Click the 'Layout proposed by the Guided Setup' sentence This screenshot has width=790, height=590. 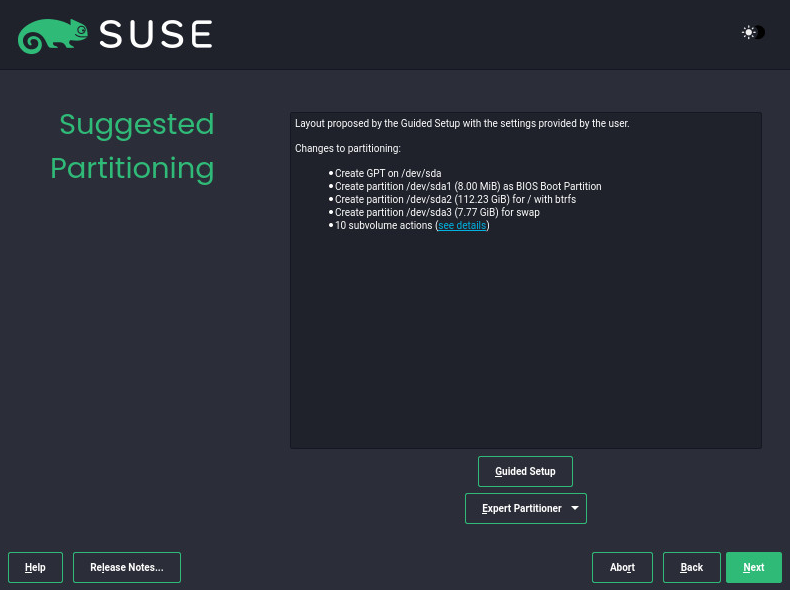click(x=462, y=123)
